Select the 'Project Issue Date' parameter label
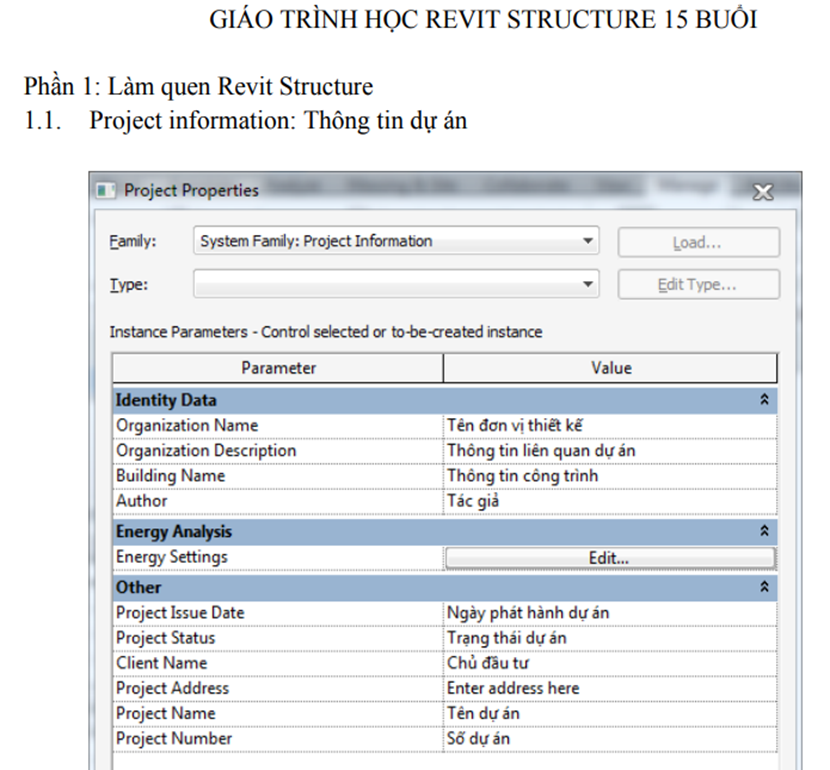Image resolution: width=830 pixels, height=770 pixels. 180,613
